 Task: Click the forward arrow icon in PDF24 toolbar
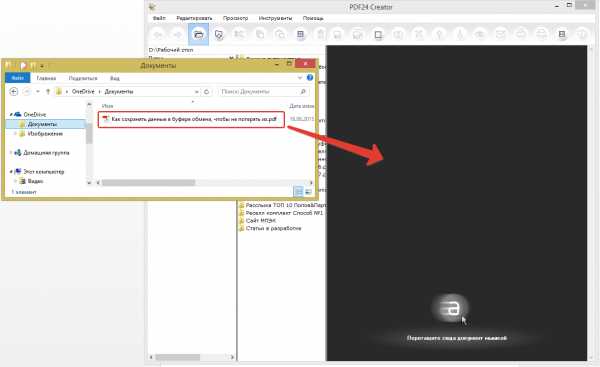tap(178, 35)
